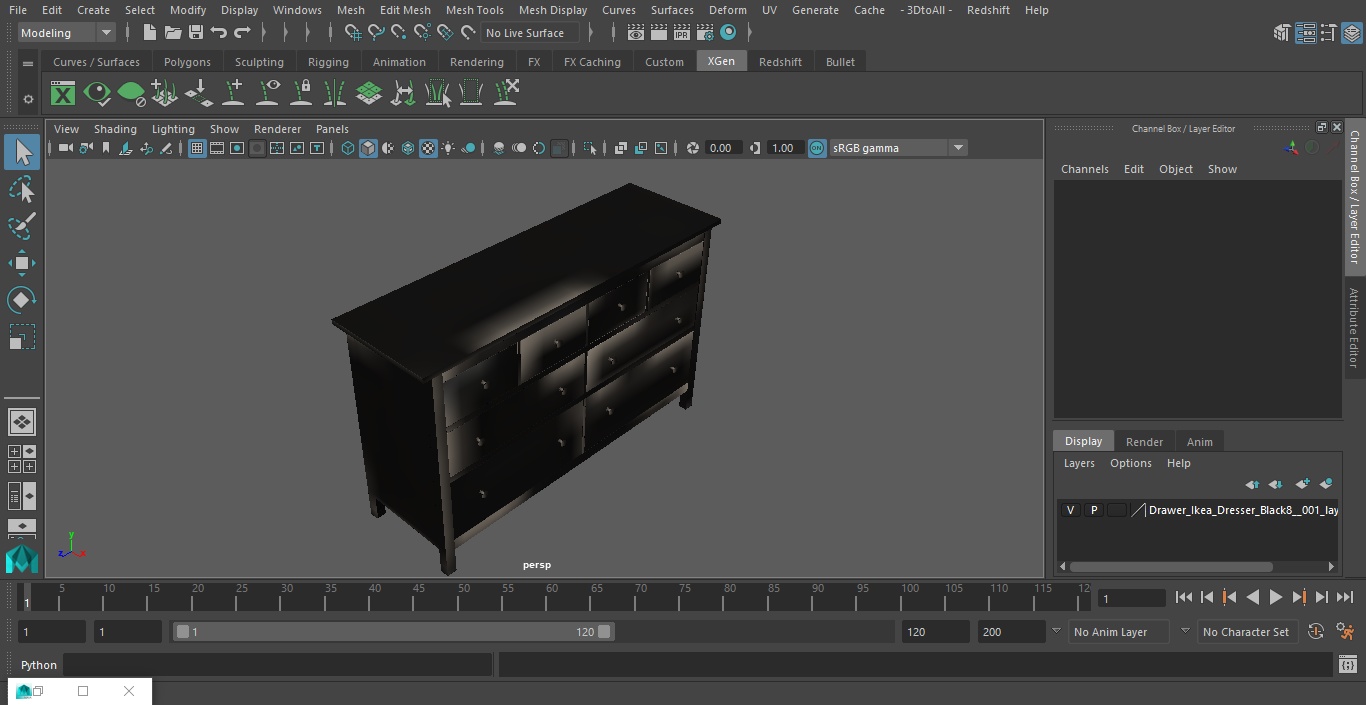Create new scene from toolbar
Screen dimensions: 1366x705
click(149, 33)
